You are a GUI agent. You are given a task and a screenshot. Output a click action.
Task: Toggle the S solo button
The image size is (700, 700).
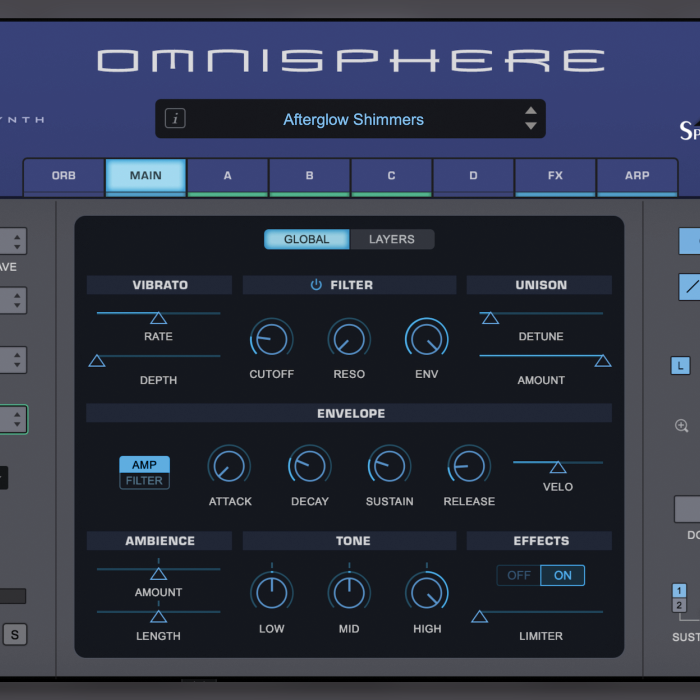pyautogui.click(x=15, y=634)
